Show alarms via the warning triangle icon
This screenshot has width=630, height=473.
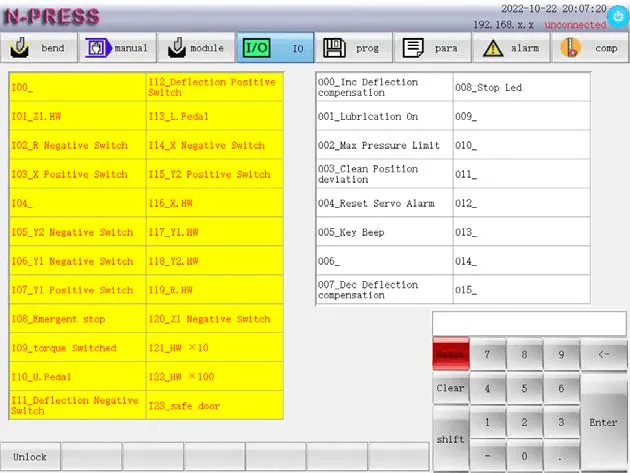pos(493,47)
